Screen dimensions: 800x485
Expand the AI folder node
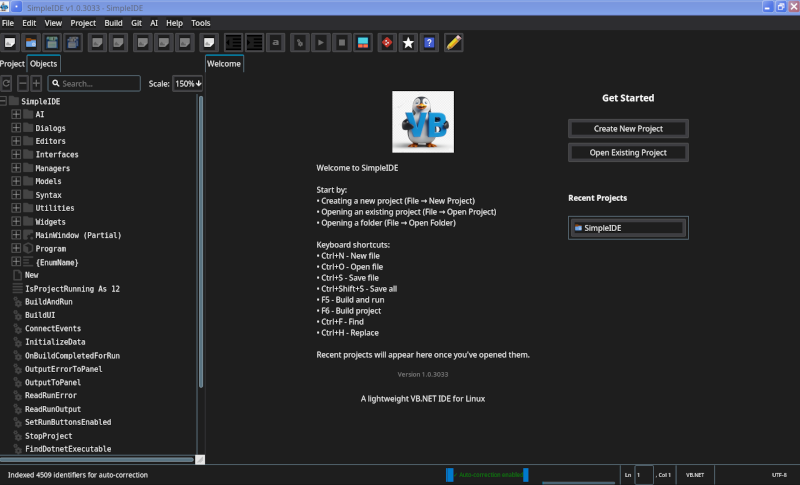(x=16, y=114)
